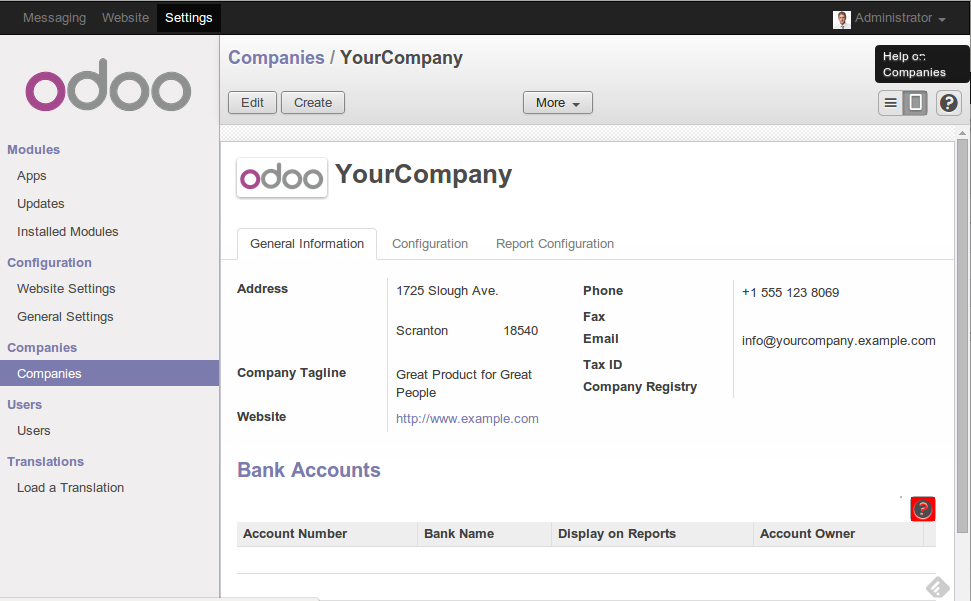Viewport: 971px width, 601px height.
Task: Click the Administrator avatar picture
Action: (x=841, y=19)
